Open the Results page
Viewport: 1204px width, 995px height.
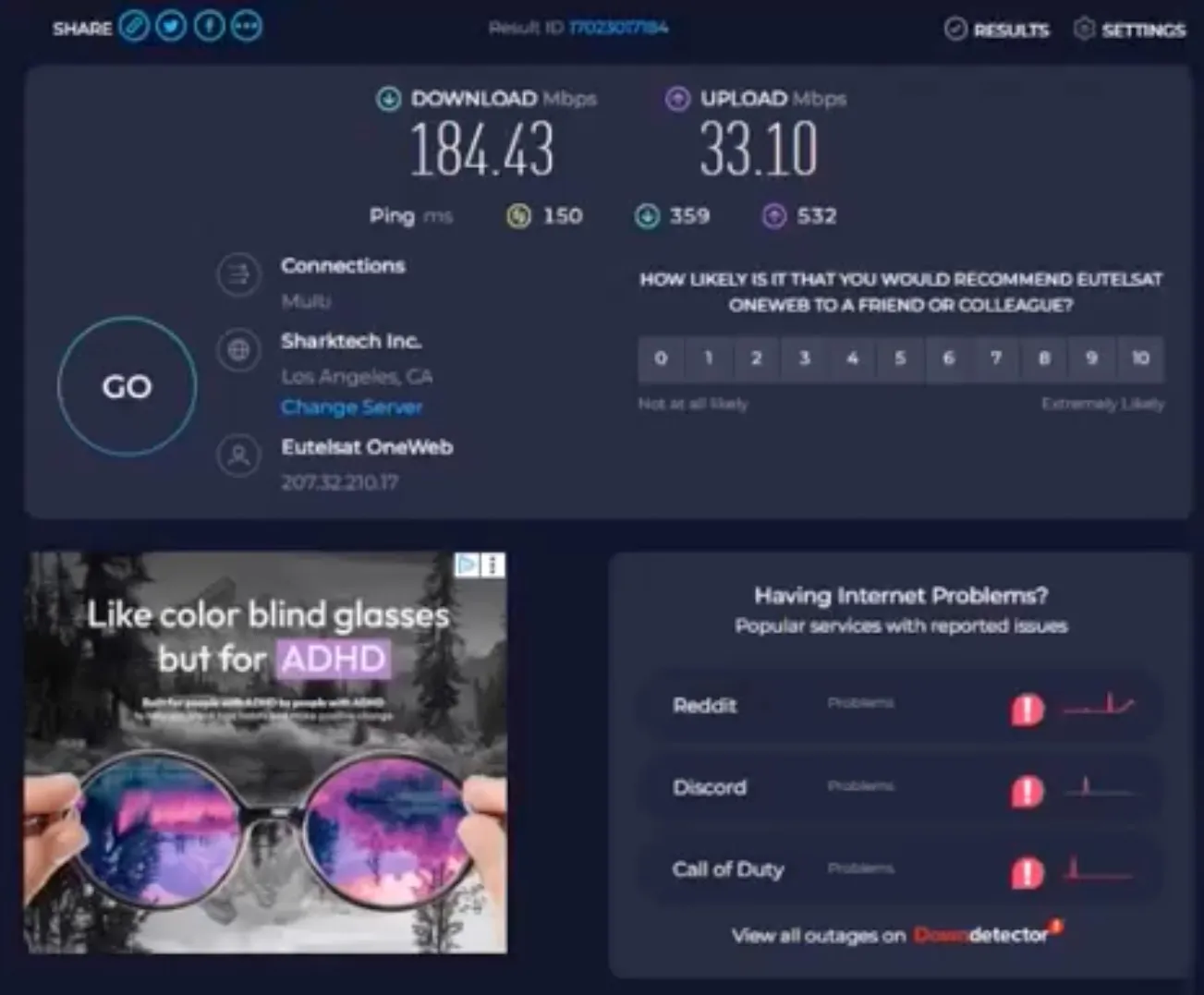click(x=998, y=30)
